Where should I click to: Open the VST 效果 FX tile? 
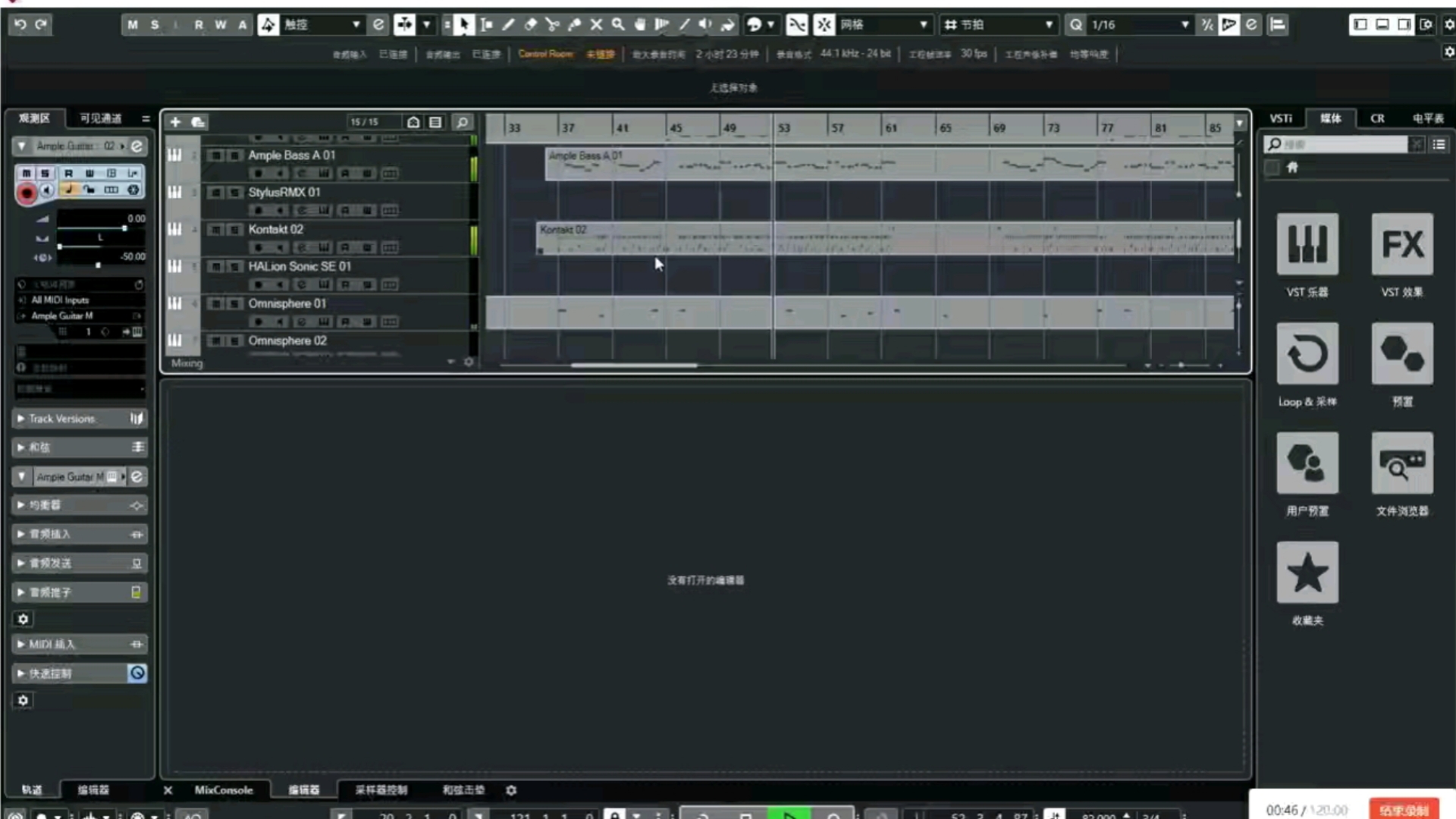[x=1402, y=244]
